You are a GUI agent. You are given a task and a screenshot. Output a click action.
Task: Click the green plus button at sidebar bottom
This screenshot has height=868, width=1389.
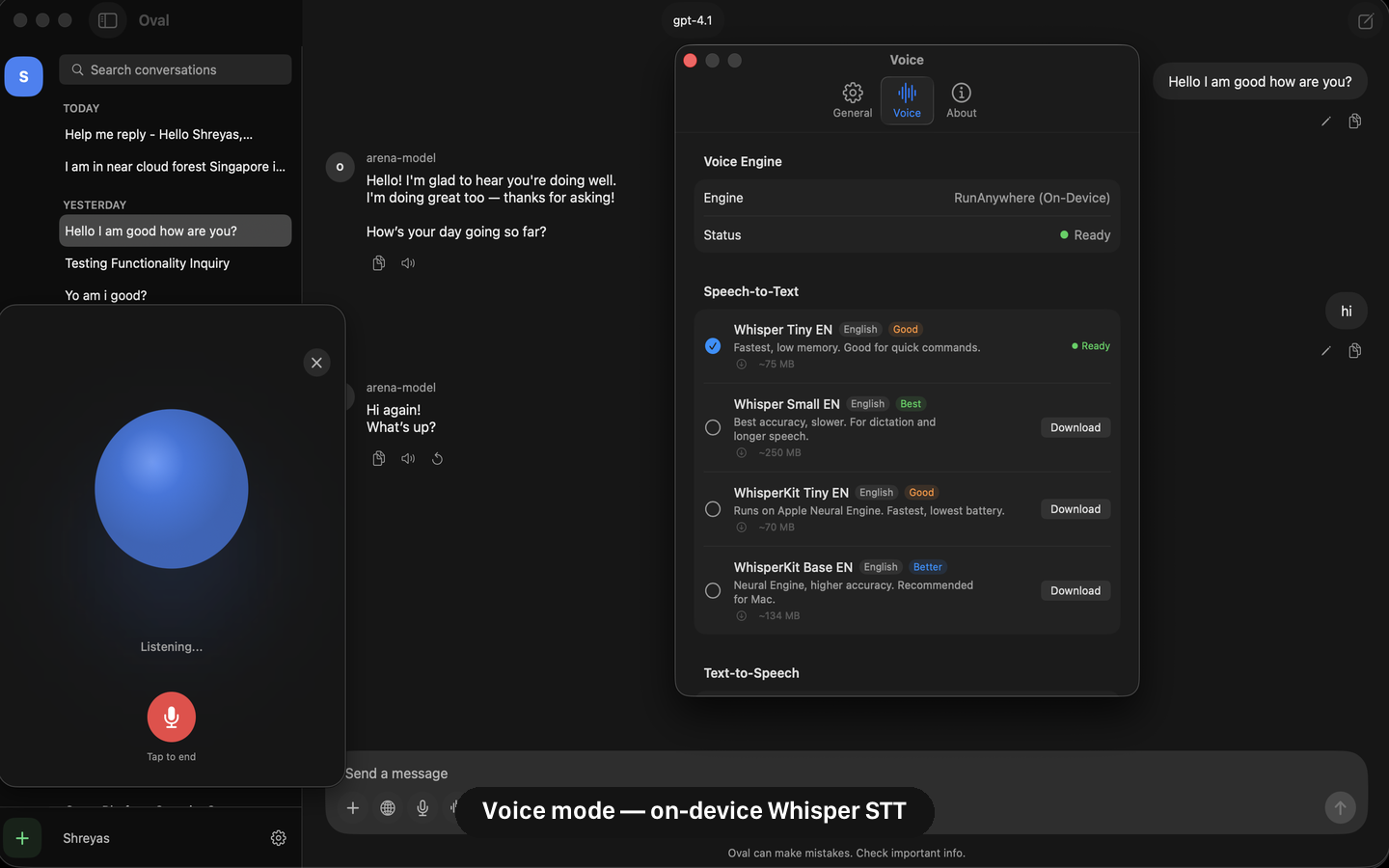(22, 838)
